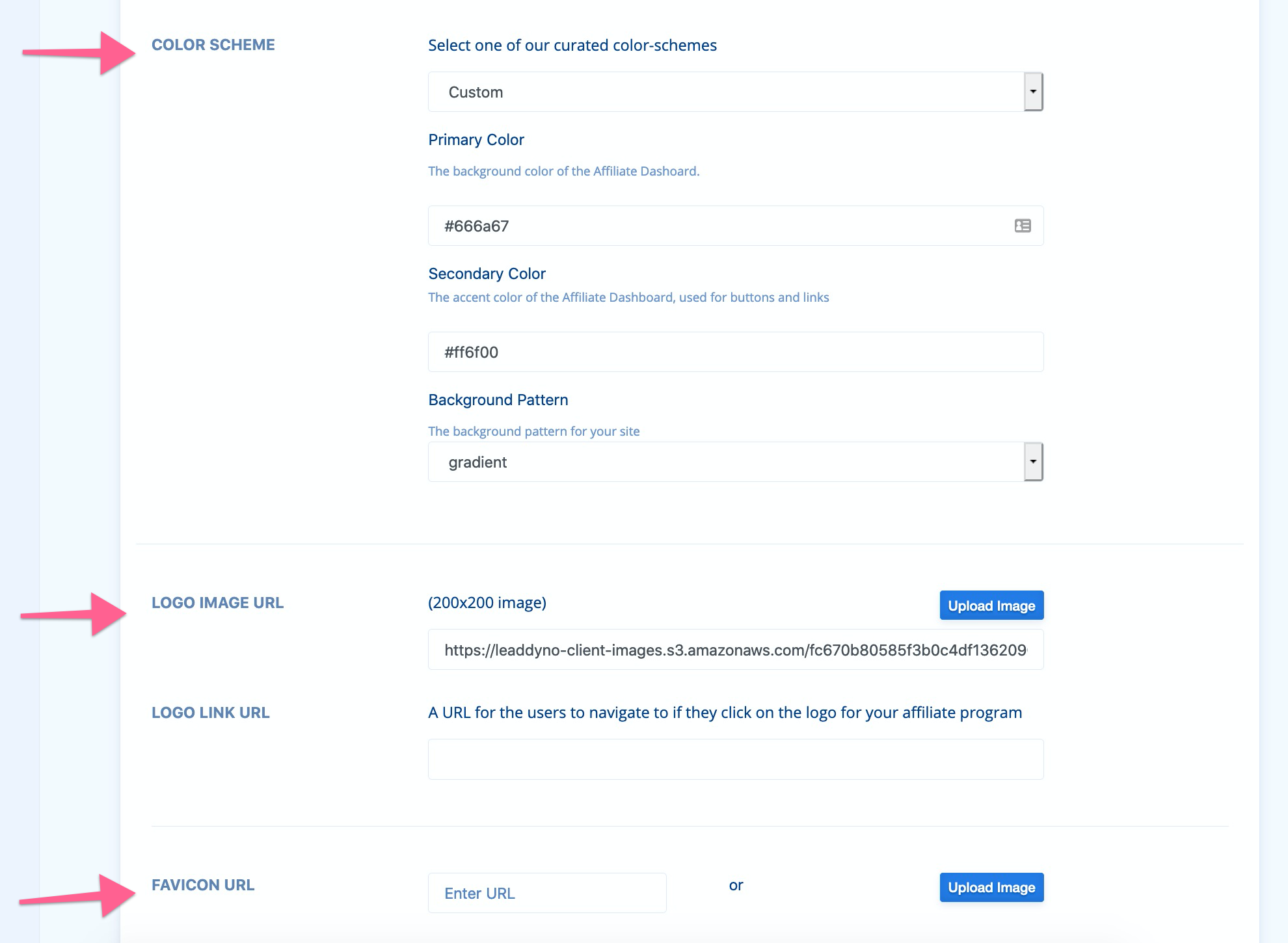The height and width of the screenshot is (943, 1288).
Task: Click the COLOR SCHEME section heading
Action: pos(213,45)
